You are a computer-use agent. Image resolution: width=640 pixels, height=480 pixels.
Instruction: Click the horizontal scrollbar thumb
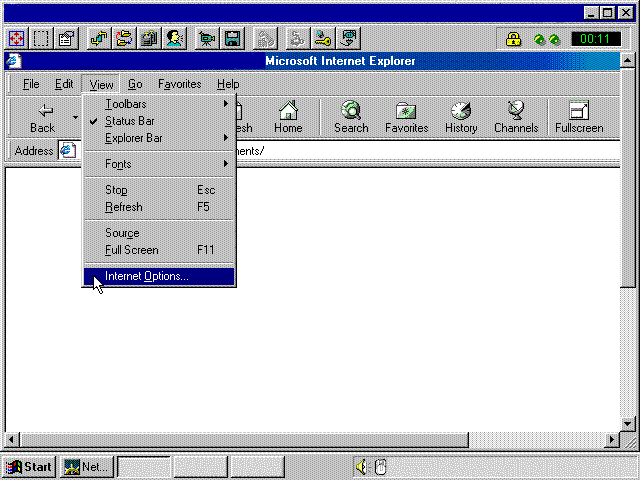[x=244, y=440]
